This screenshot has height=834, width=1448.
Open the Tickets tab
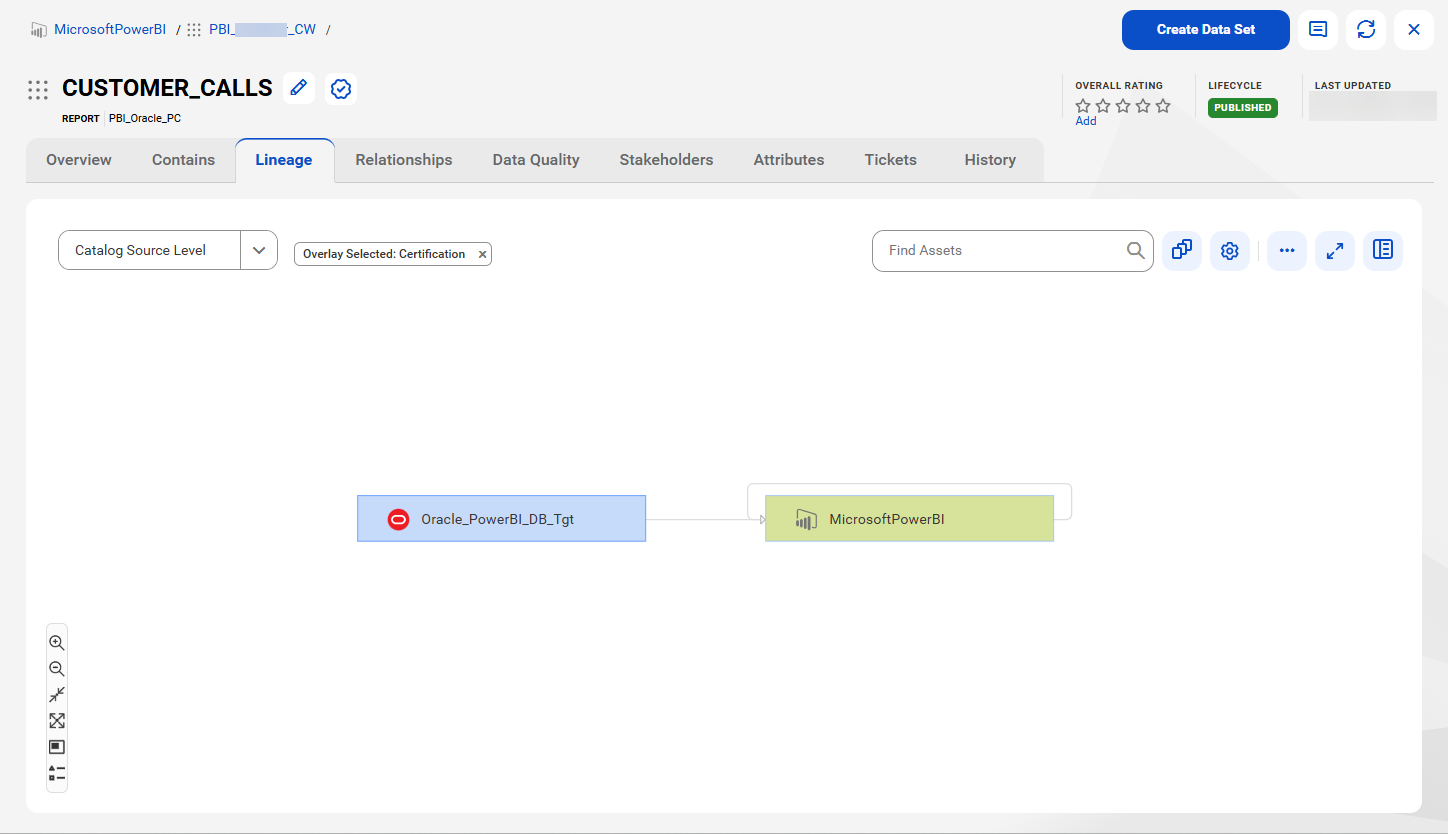tap(891, 160)
